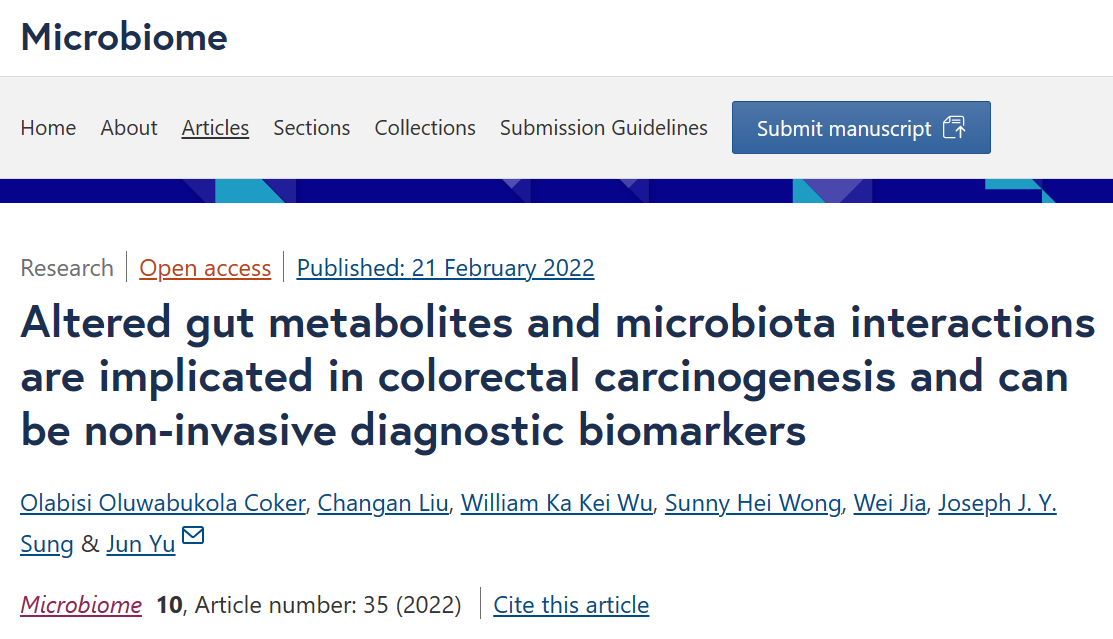Open author William Ka Kei Wu
The image size is (1113, 639).
click(556, 503)
